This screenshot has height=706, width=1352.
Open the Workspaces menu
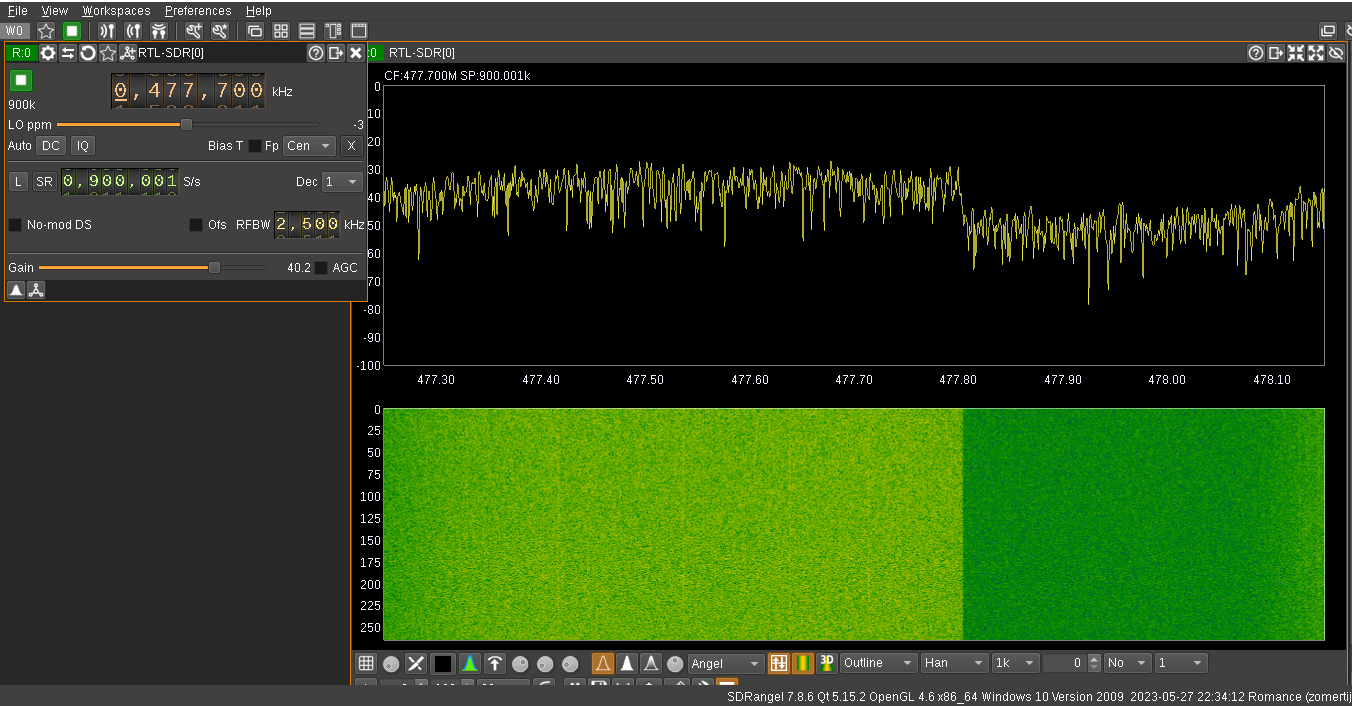[116, 11]
